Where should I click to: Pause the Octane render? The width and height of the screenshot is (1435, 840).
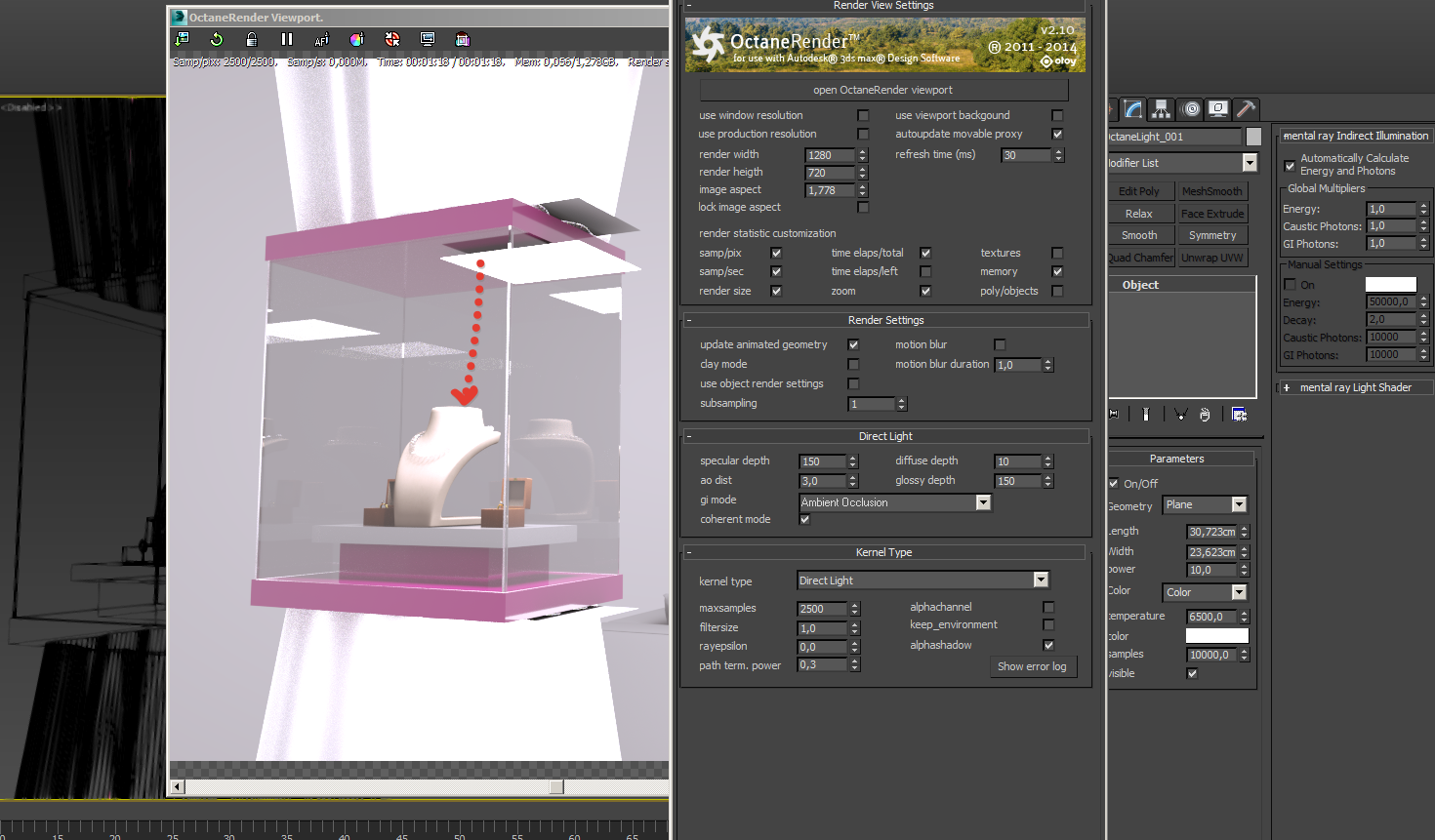point(287,39)
